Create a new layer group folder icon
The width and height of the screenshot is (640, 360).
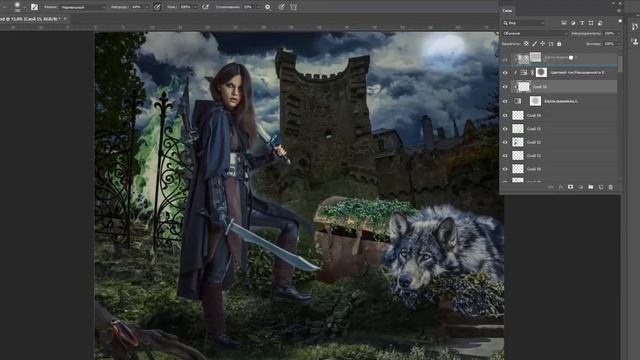pos(591,187)
